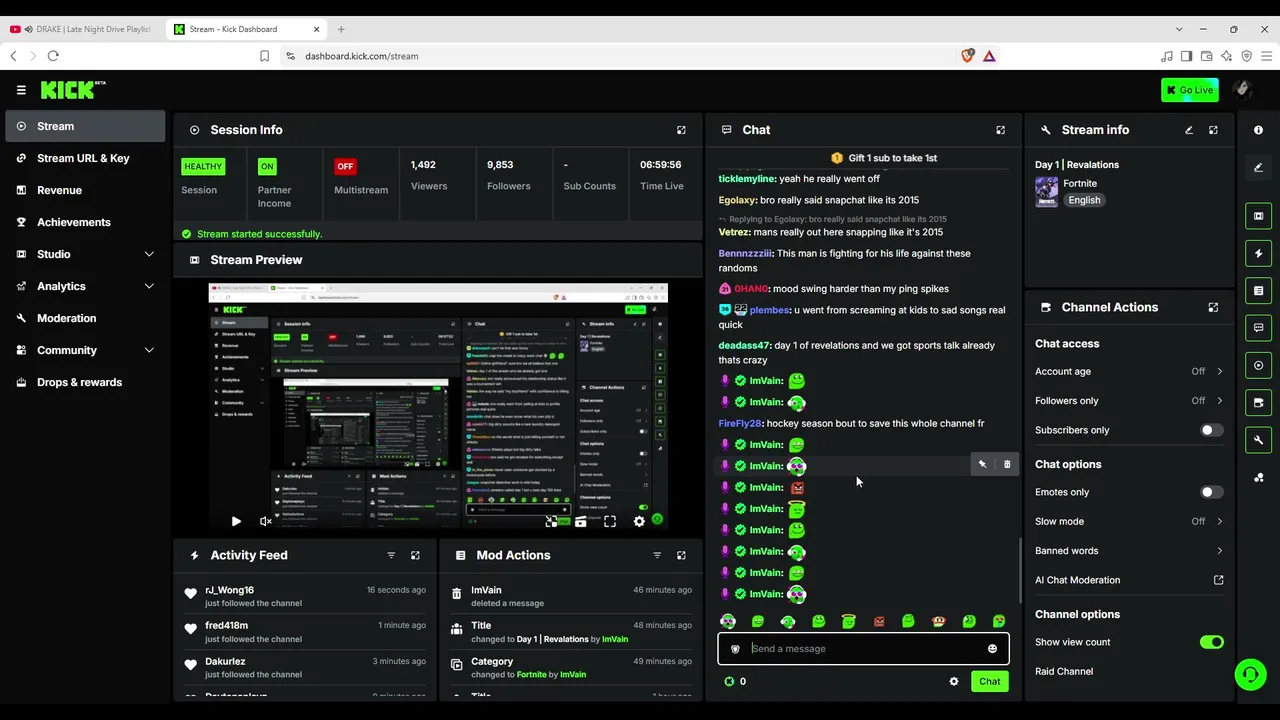Select Stream in the sidebar
The width and height of the screenshot is (1280, 720).
click(x=85, y=126)
